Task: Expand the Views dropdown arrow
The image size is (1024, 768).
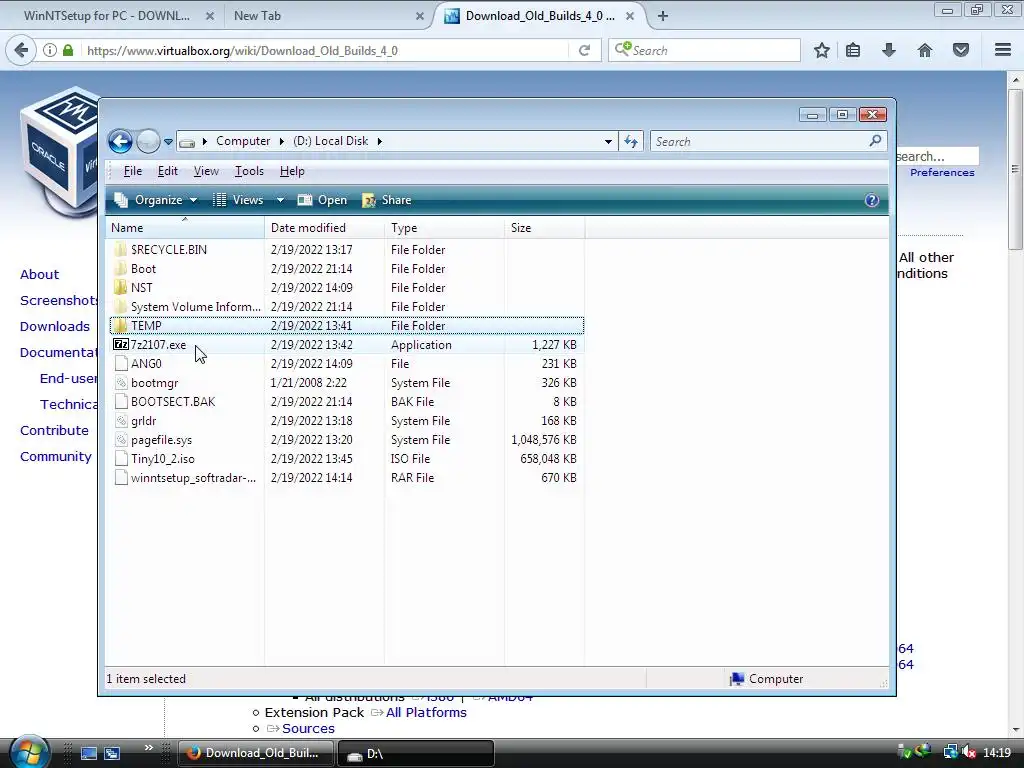Action: [280, 200]
